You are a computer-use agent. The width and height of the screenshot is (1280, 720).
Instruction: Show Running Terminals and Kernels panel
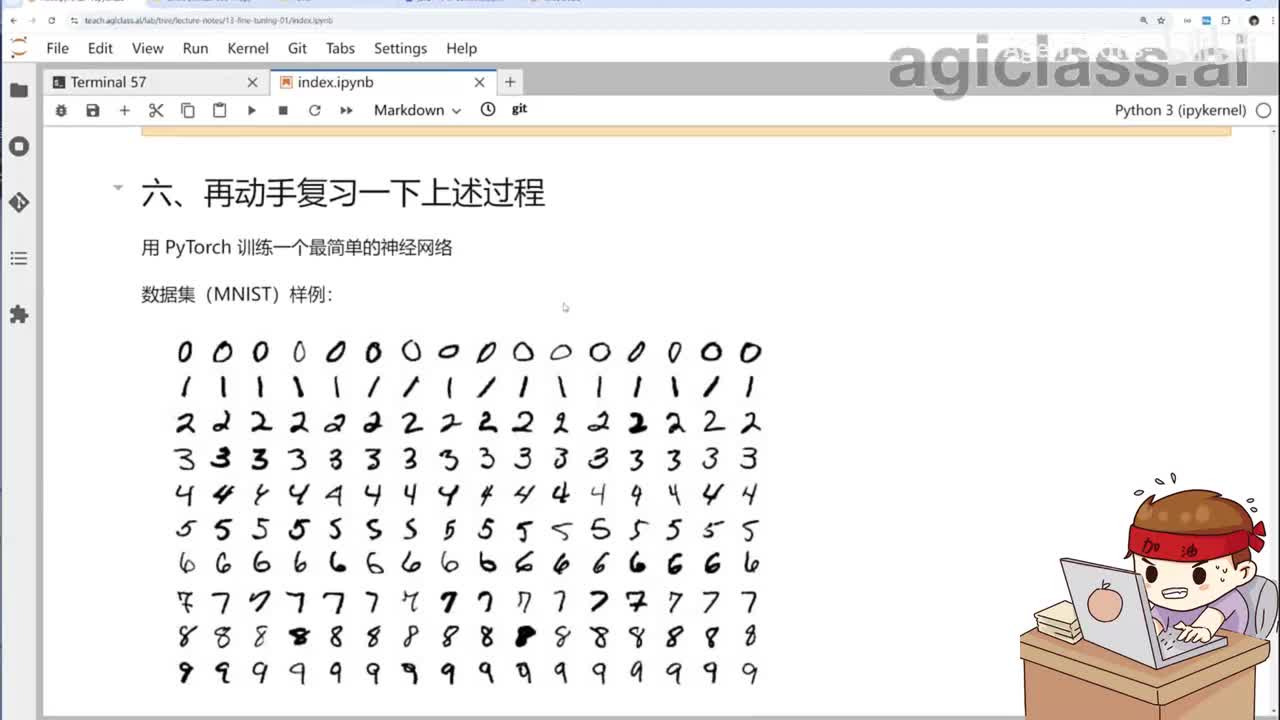click(19, 146)
